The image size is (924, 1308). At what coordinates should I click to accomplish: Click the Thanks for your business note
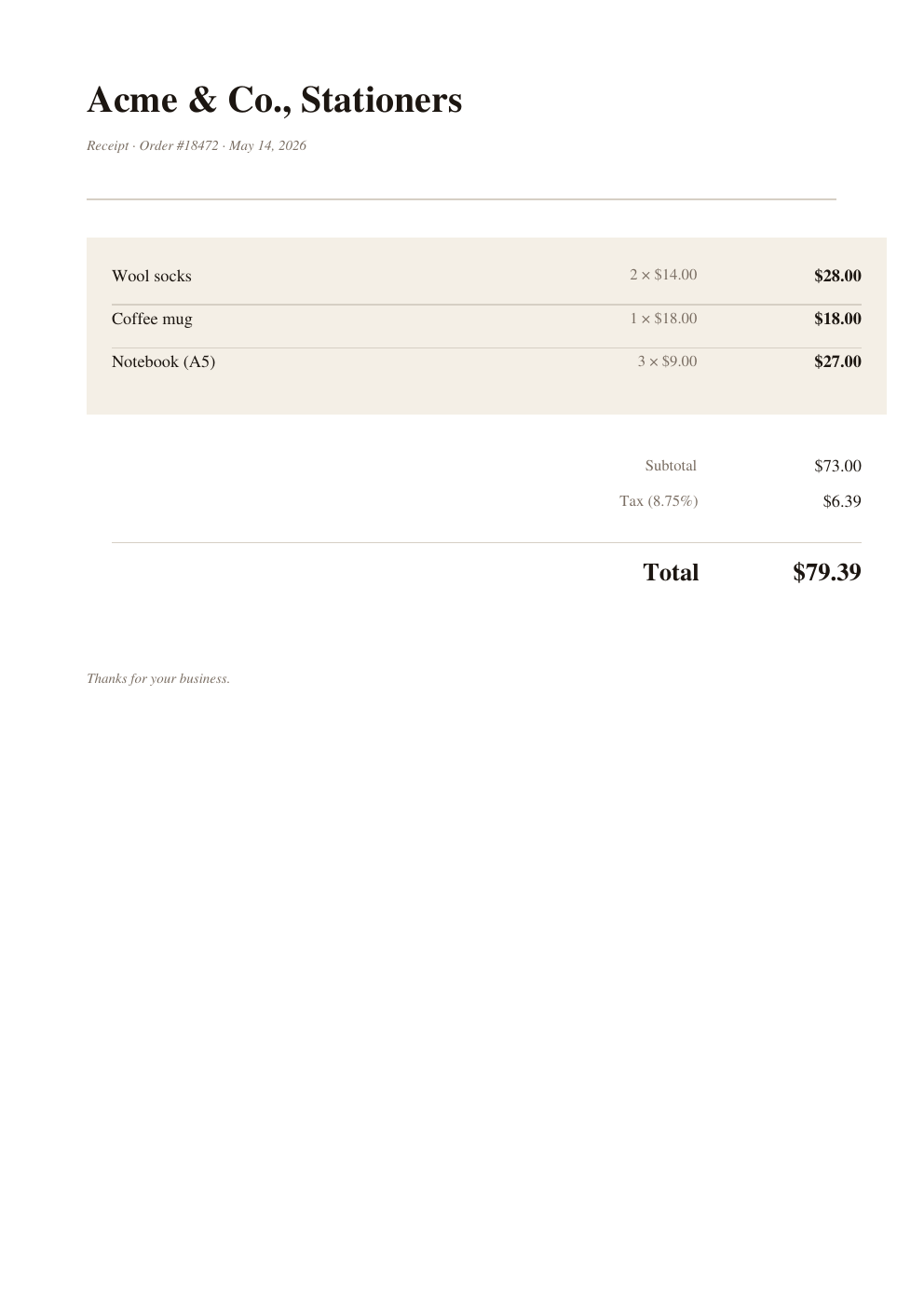(158, 678)
